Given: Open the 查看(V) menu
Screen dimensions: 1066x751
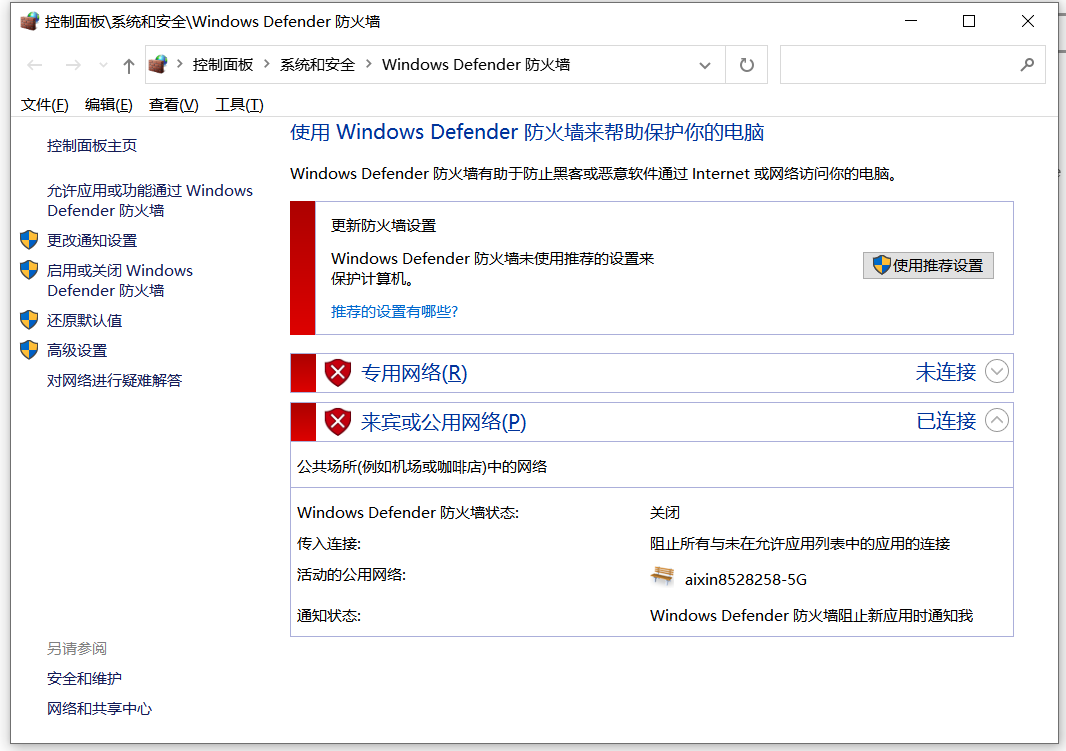Looking at the screenshot, I should (x=174, y=105).
